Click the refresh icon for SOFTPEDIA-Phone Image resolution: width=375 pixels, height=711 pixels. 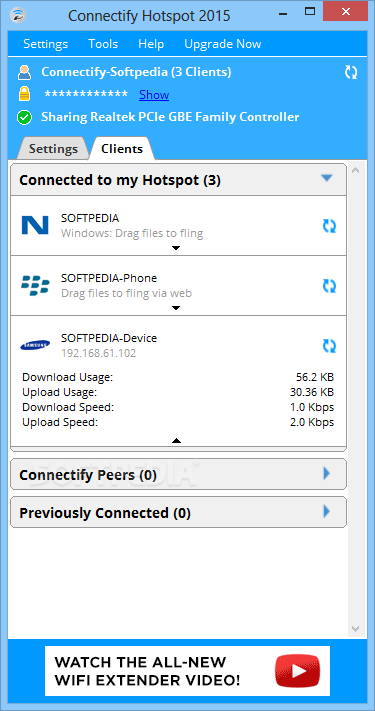[330, 286]
